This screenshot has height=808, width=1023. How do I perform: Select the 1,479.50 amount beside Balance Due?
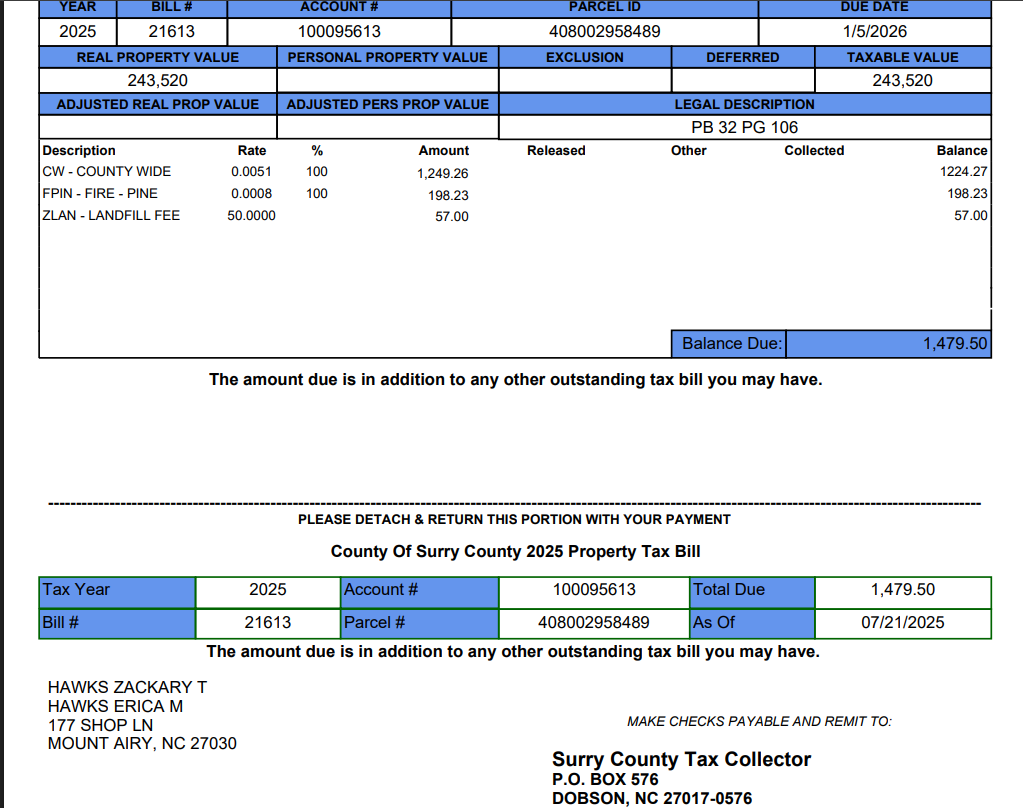coord(955,344)
